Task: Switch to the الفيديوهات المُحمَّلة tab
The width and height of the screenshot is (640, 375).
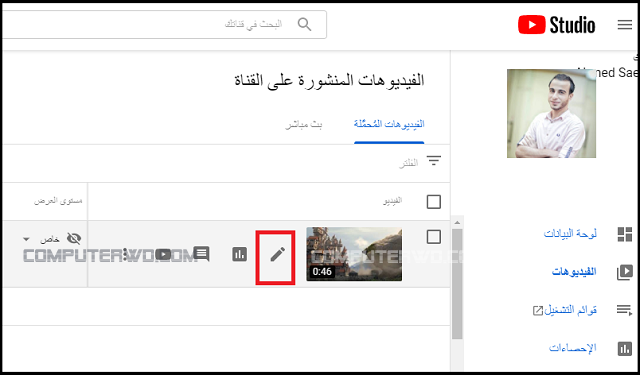Action: point(389,124)
